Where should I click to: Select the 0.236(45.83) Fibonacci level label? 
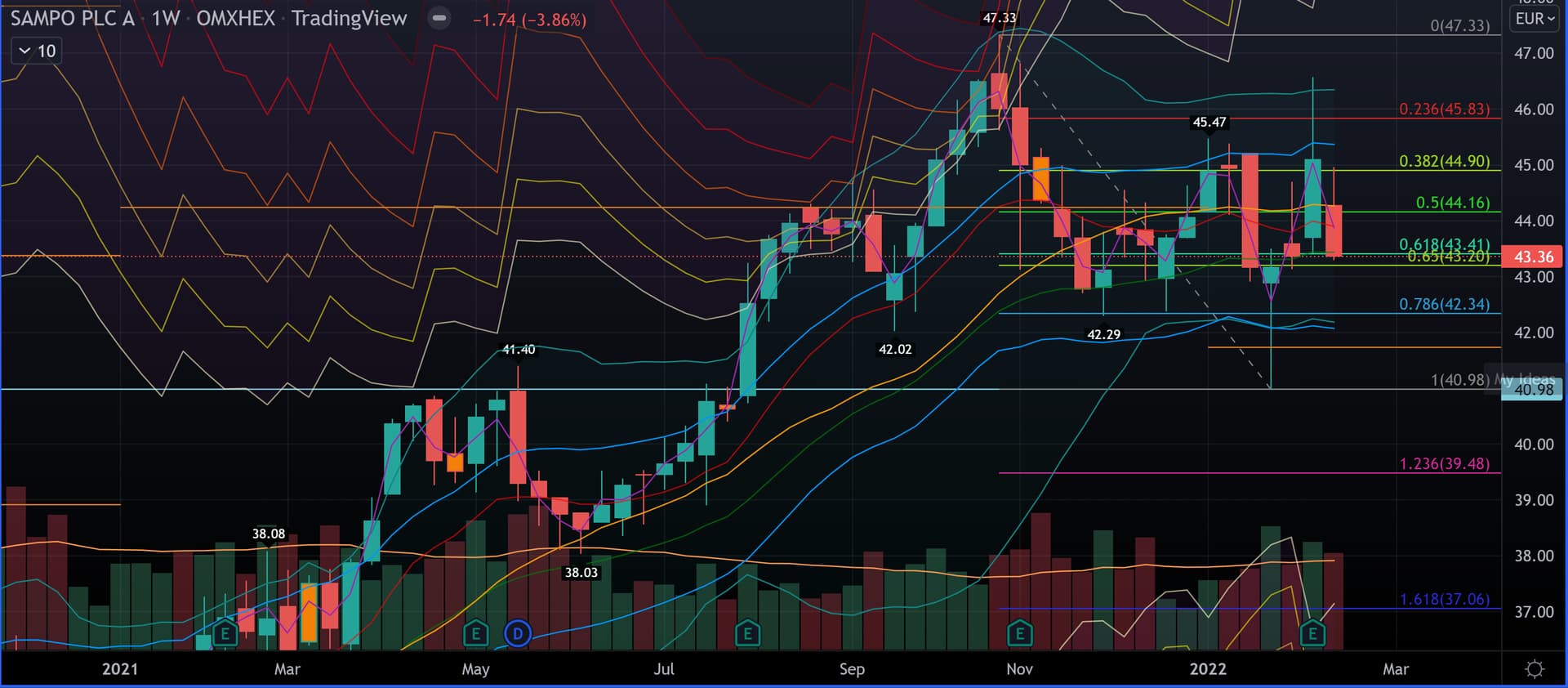pyautogui.click(x=1444, y=109)
